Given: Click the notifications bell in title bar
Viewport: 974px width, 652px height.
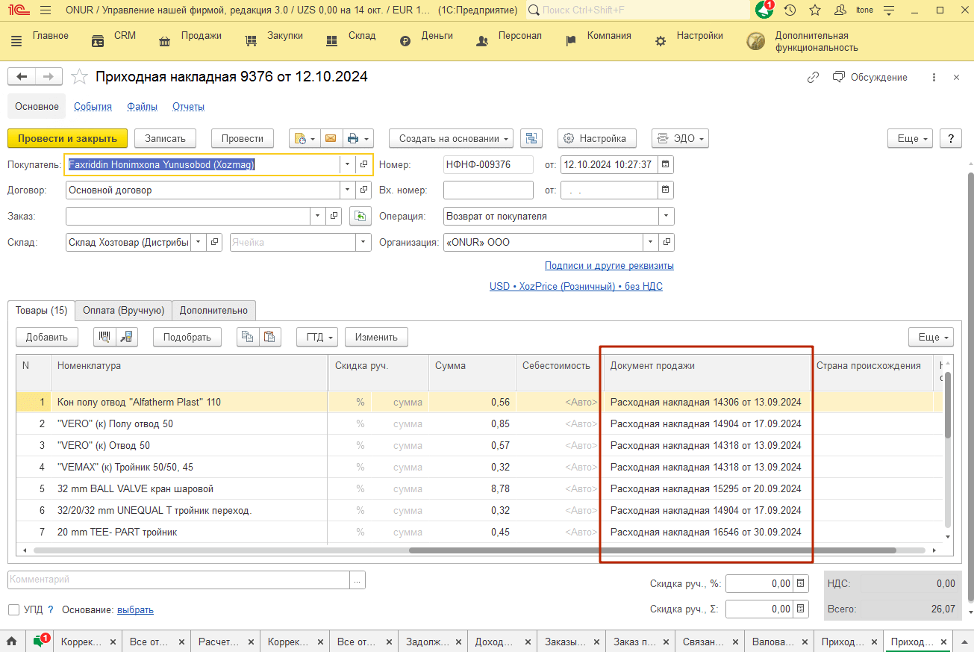Looking at the screenshot, I should [765, 10].
